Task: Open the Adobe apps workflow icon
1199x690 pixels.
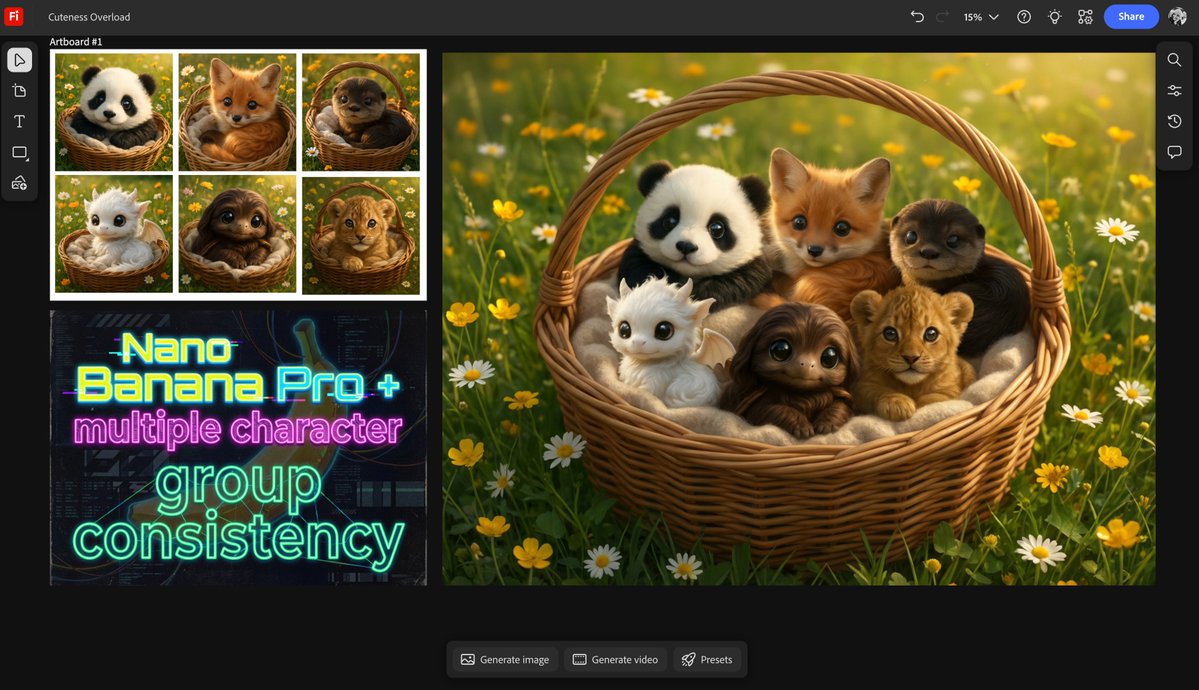Action: click(1085, 16)
